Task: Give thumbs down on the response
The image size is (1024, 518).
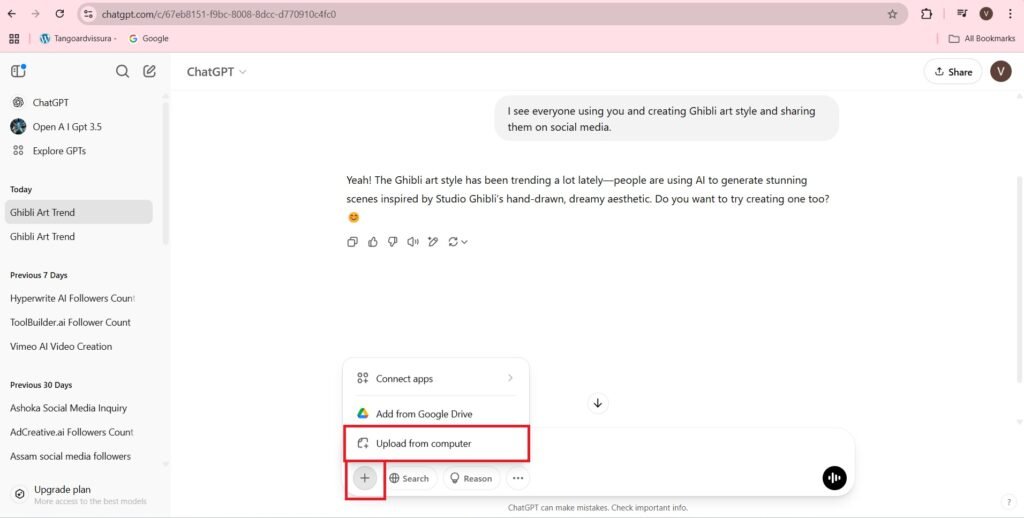Action: (392, 242)
